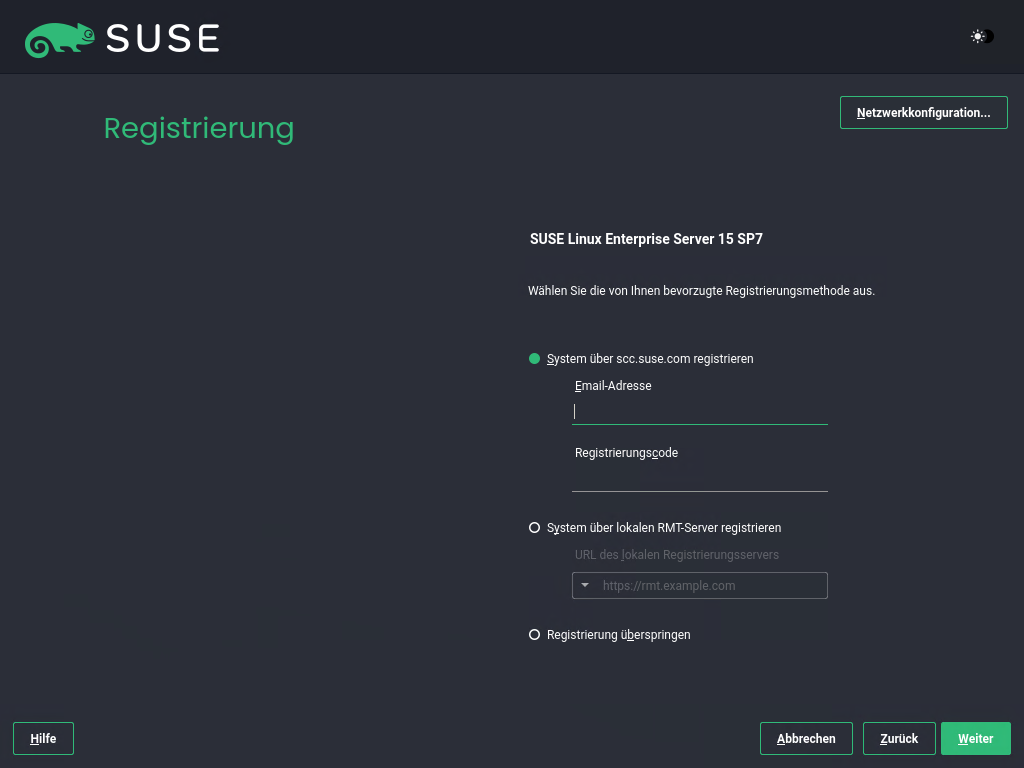1024x768 pixels.
Task: Focus the Registrierungscode input field
Action: pyautogui.click(x=699, y=479)
